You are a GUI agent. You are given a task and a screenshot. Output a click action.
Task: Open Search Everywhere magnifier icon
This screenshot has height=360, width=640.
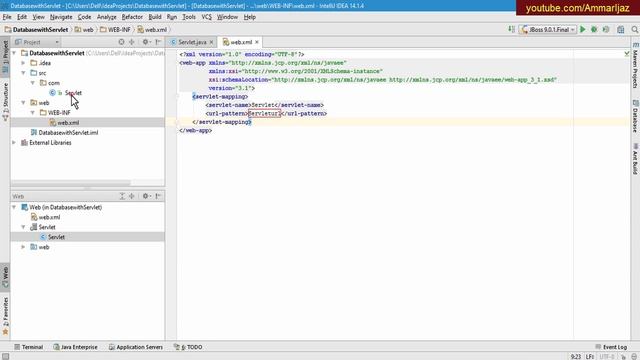(x=634, y=29)
